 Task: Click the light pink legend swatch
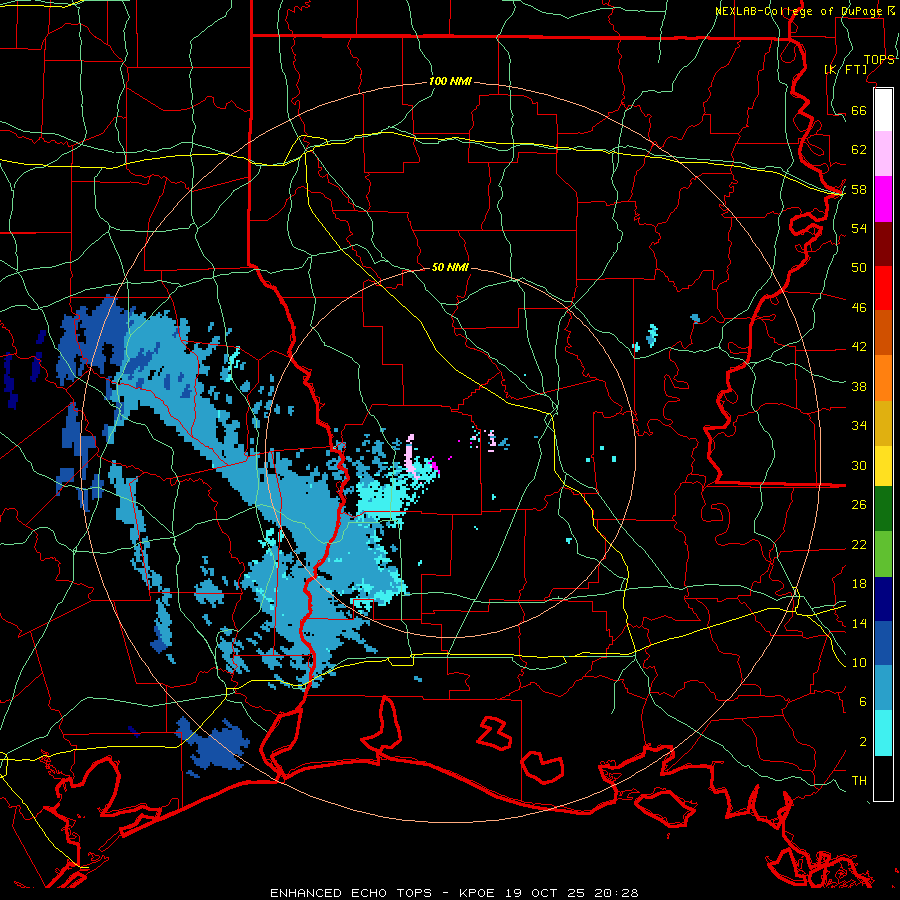883,154
